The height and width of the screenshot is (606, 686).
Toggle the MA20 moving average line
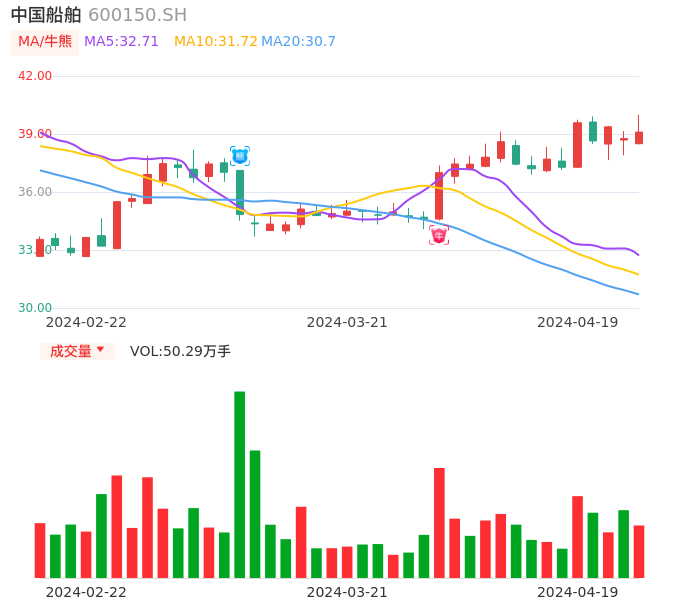pos(298,42)
